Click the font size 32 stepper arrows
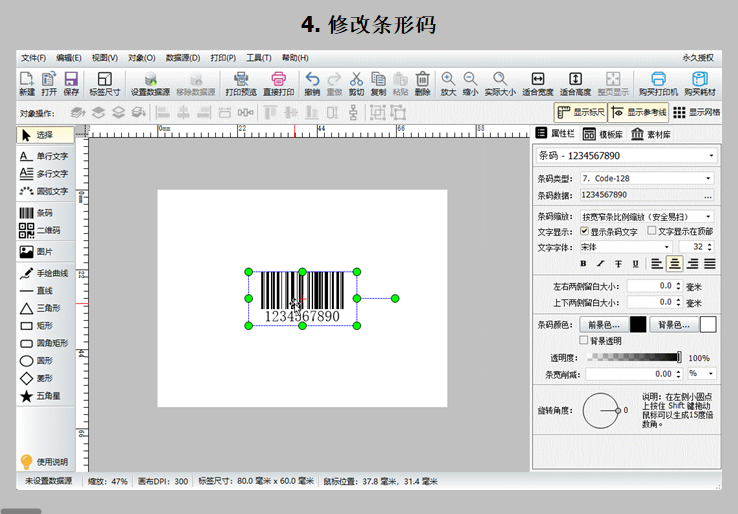Screen dimensions: 738x514 click(x=710, y=247)
